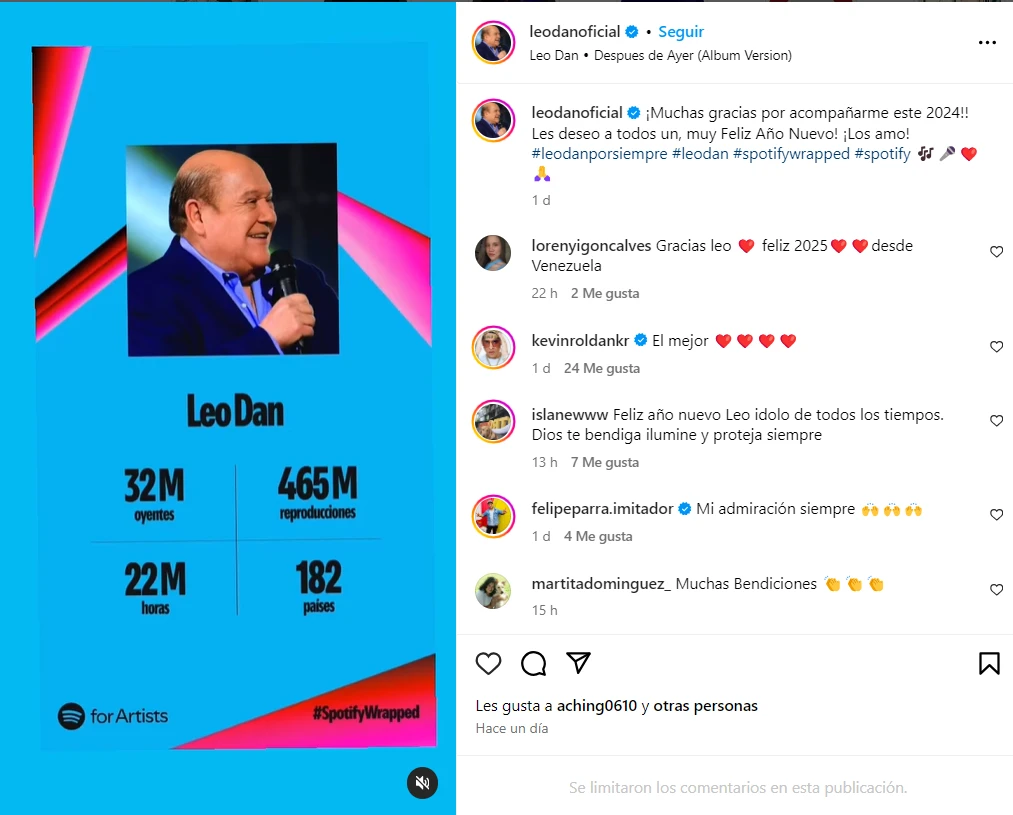Open the three-dot more options menu
Image resolution: width=1013 pixels, height=815 pixels.
987,43
